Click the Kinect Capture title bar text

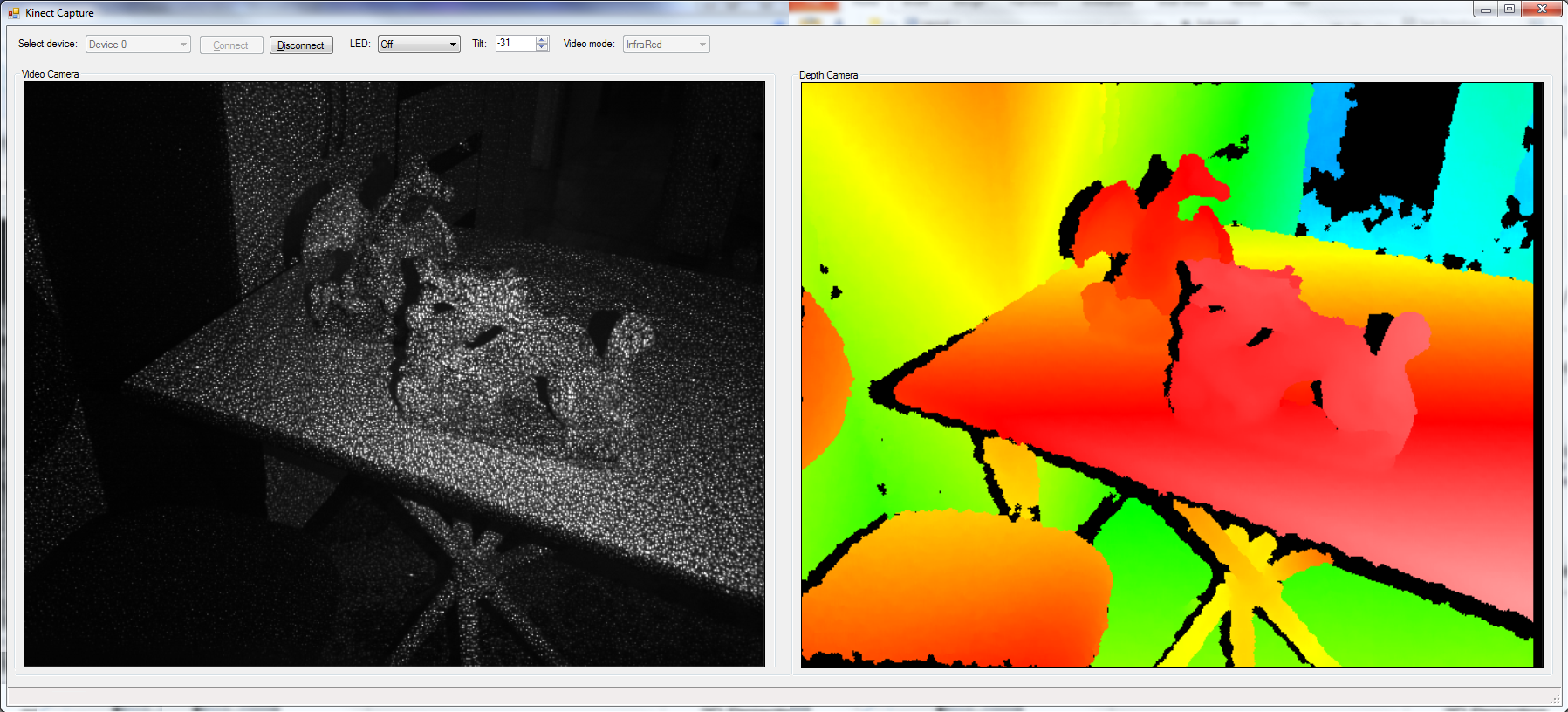point(59,13)
